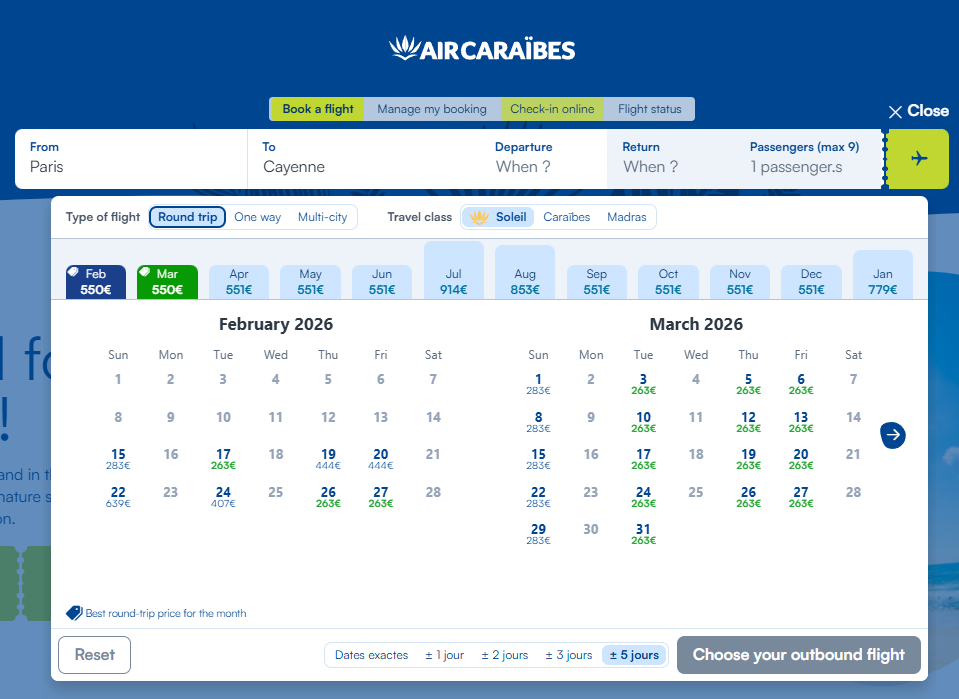Set date flexibility to ± 2 jours
Image resolution: width=959 pixels, height=699 pixels.
click(505, 655)
